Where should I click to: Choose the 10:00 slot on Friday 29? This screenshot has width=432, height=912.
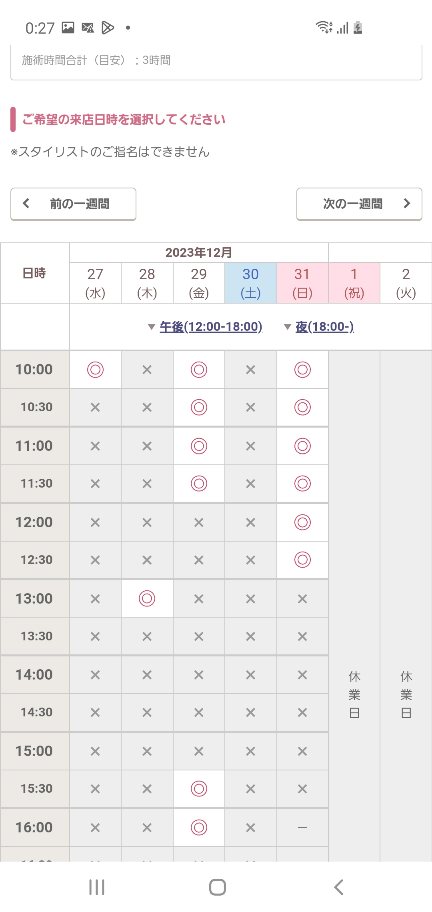(199, 369)
